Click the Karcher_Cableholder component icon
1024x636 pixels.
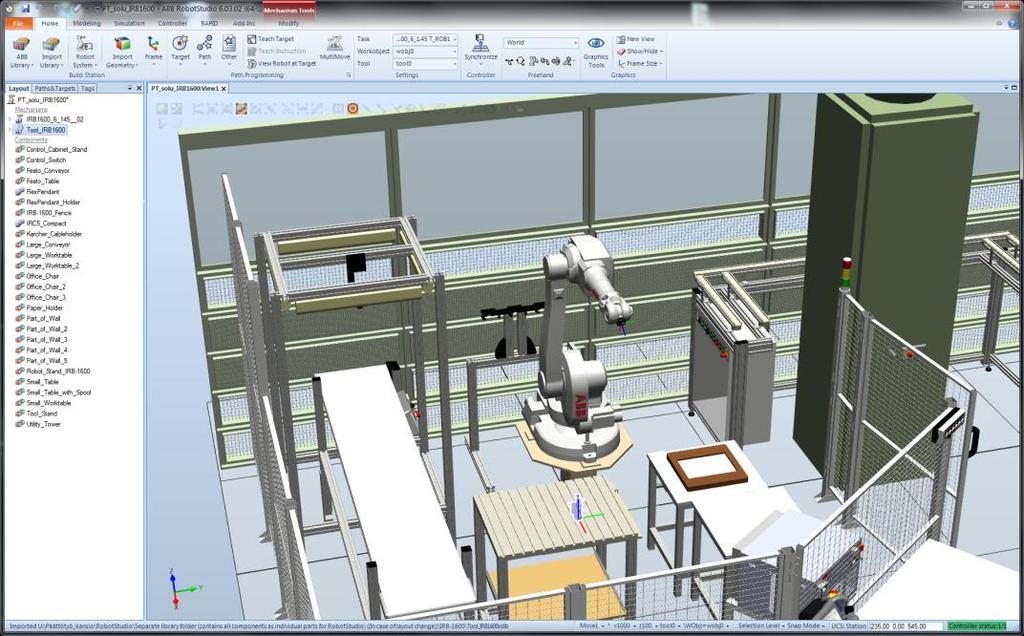[x=20, y=234]
